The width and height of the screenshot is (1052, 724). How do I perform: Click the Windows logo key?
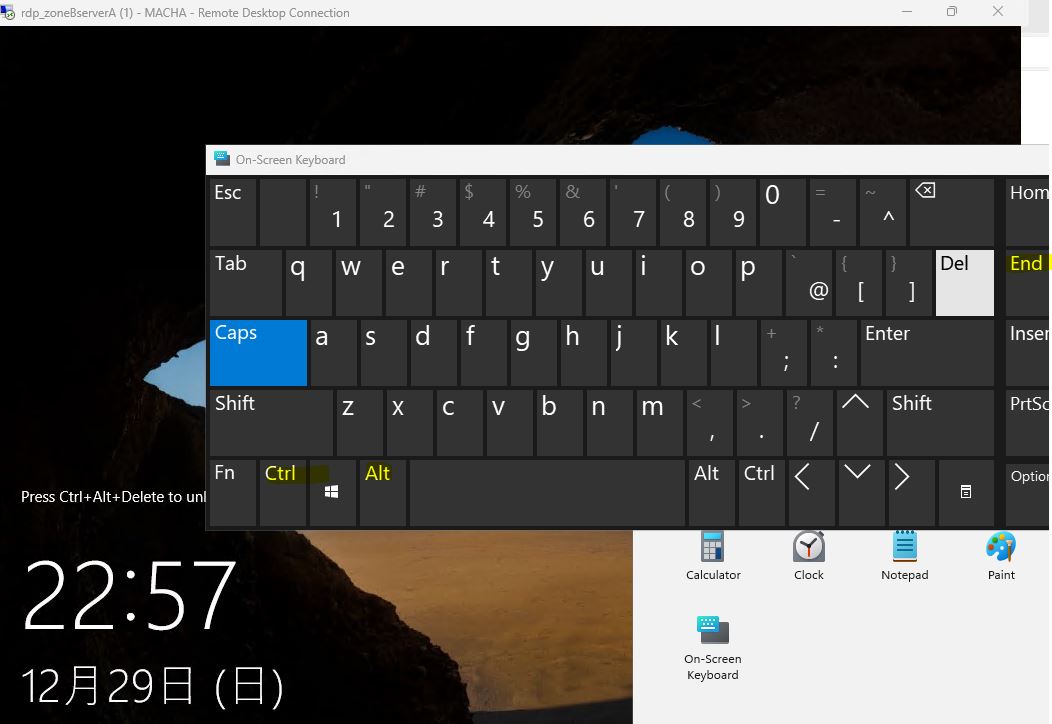coord(332,493)
